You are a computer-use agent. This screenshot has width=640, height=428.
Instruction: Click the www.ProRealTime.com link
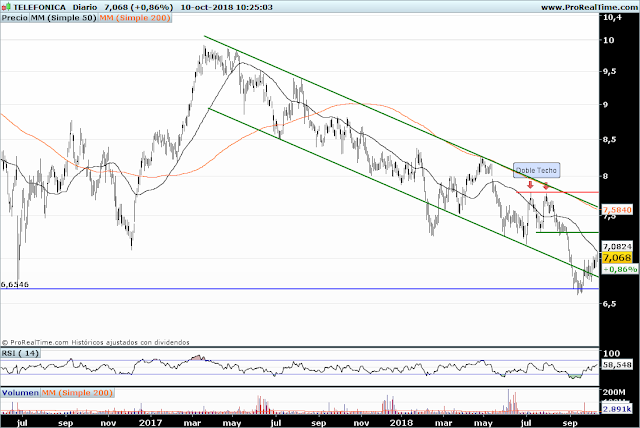click(x=590, y=7)
